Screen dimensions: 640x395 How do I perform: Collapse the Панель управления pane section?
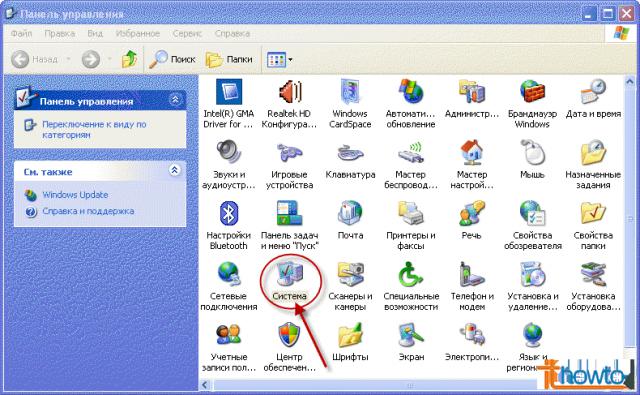click(175, 99)
